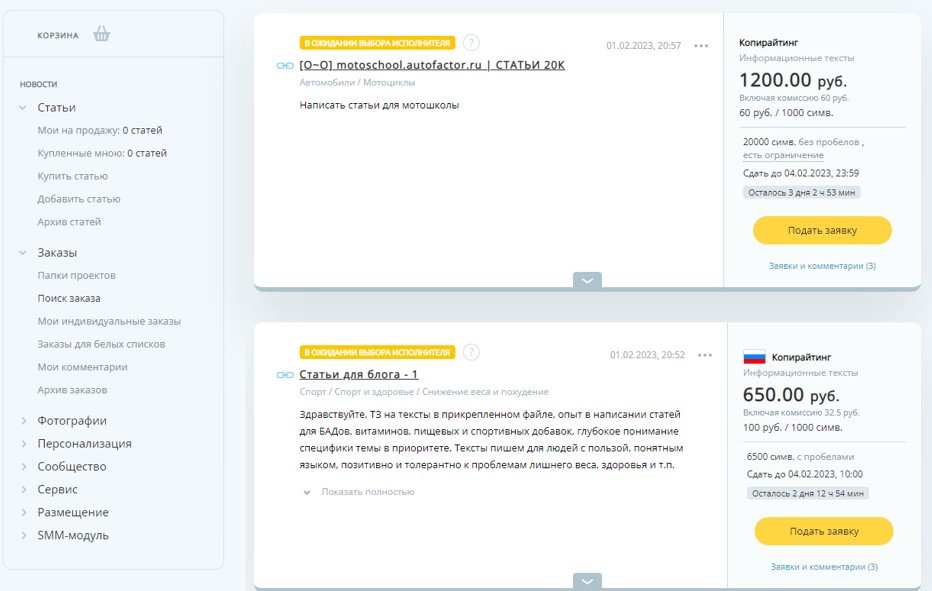Open three-dot menu for Статьи для блога order
Image resolution: width=932 pixels, height=591 pixels.
point(705,355)
